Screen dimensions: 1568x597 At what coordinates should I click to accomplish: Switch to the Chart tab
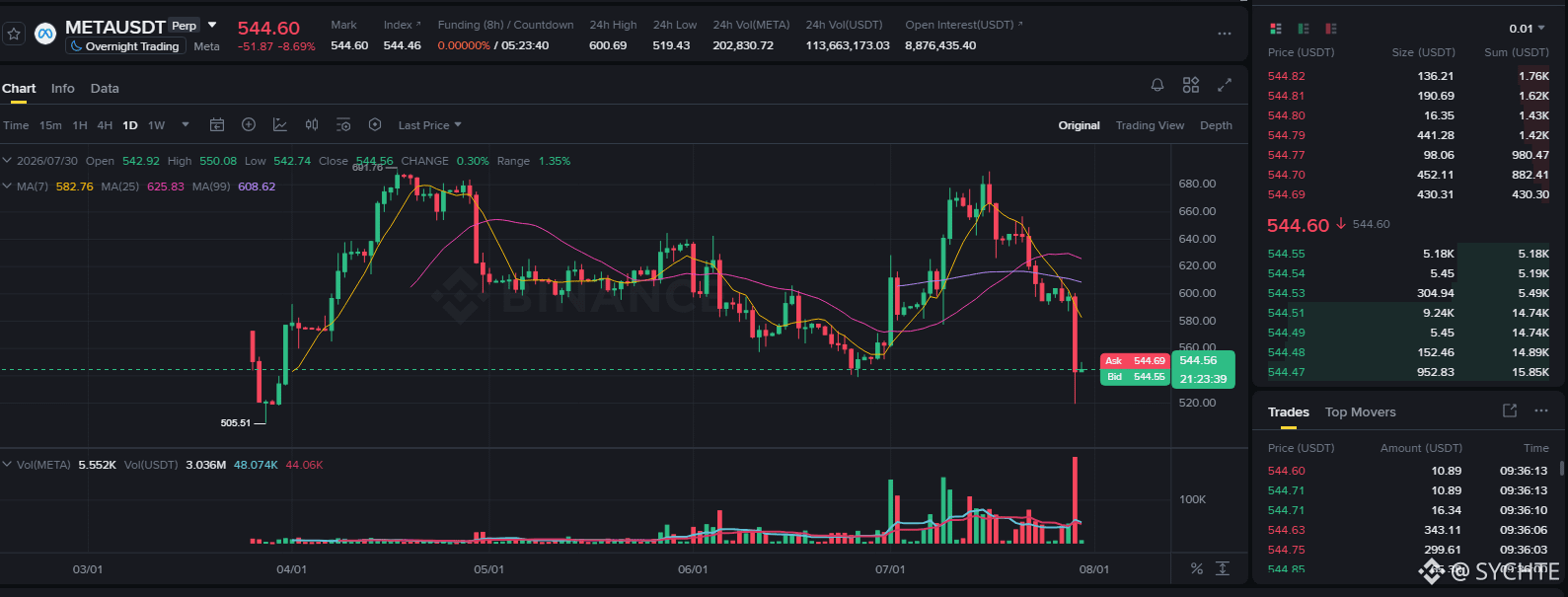pos(19,89)
